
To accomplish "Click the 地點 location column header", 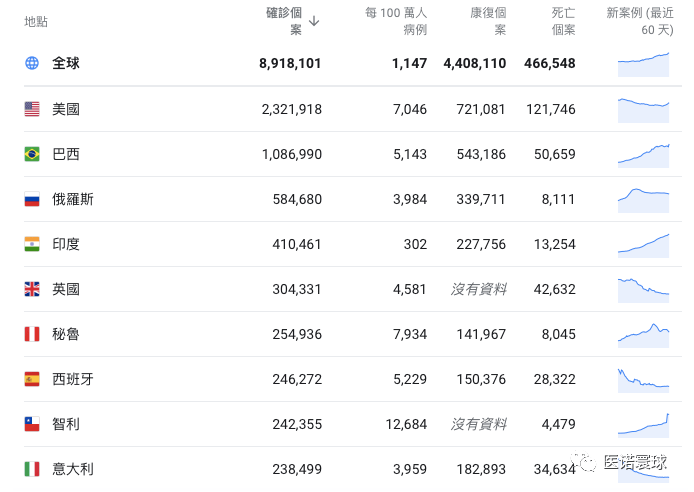I will click(x=35, y=21).
